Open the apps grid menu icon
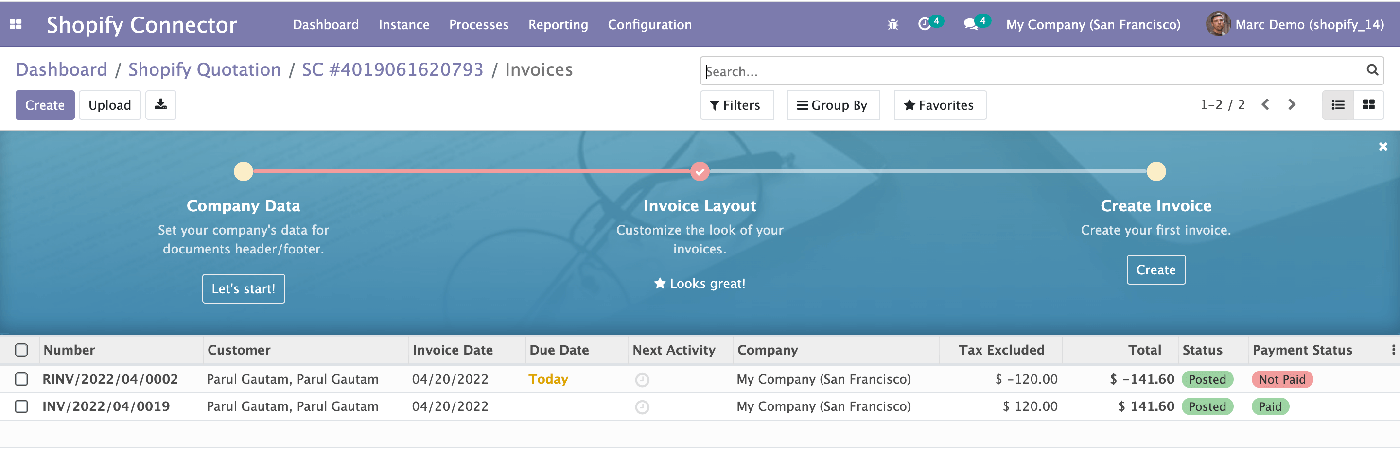 tap(16, 24)
